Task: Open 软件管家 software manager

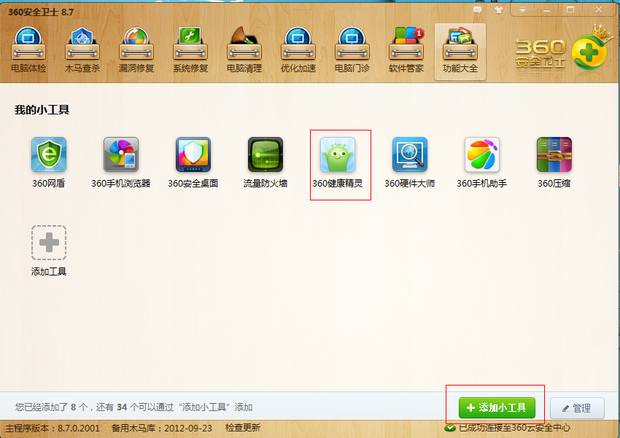Action: pos(406,50)
